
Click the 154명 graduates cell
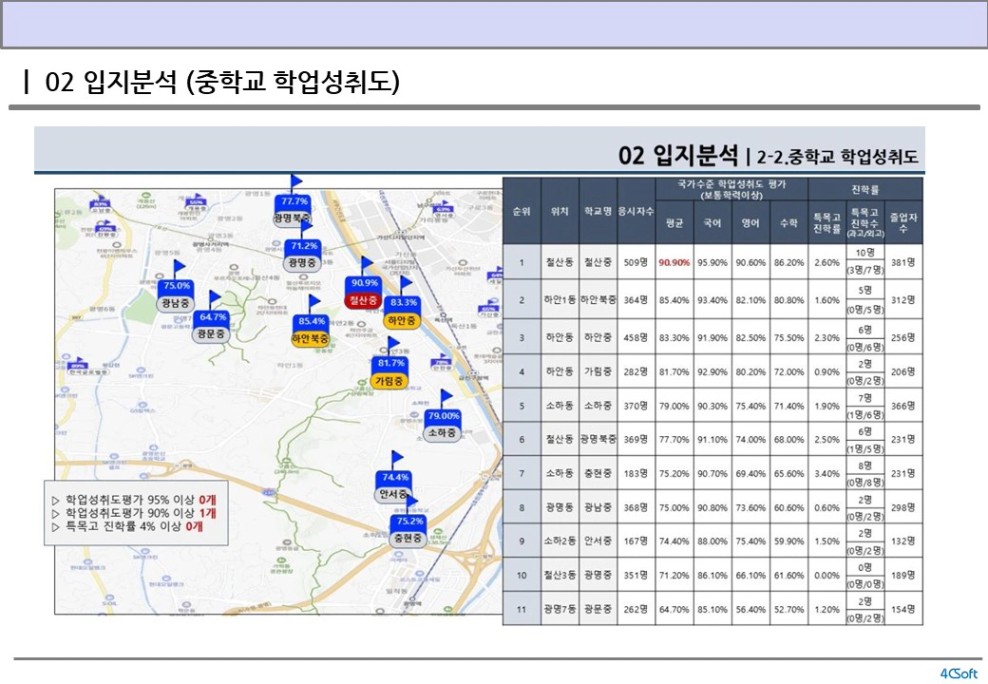[903, 609]
